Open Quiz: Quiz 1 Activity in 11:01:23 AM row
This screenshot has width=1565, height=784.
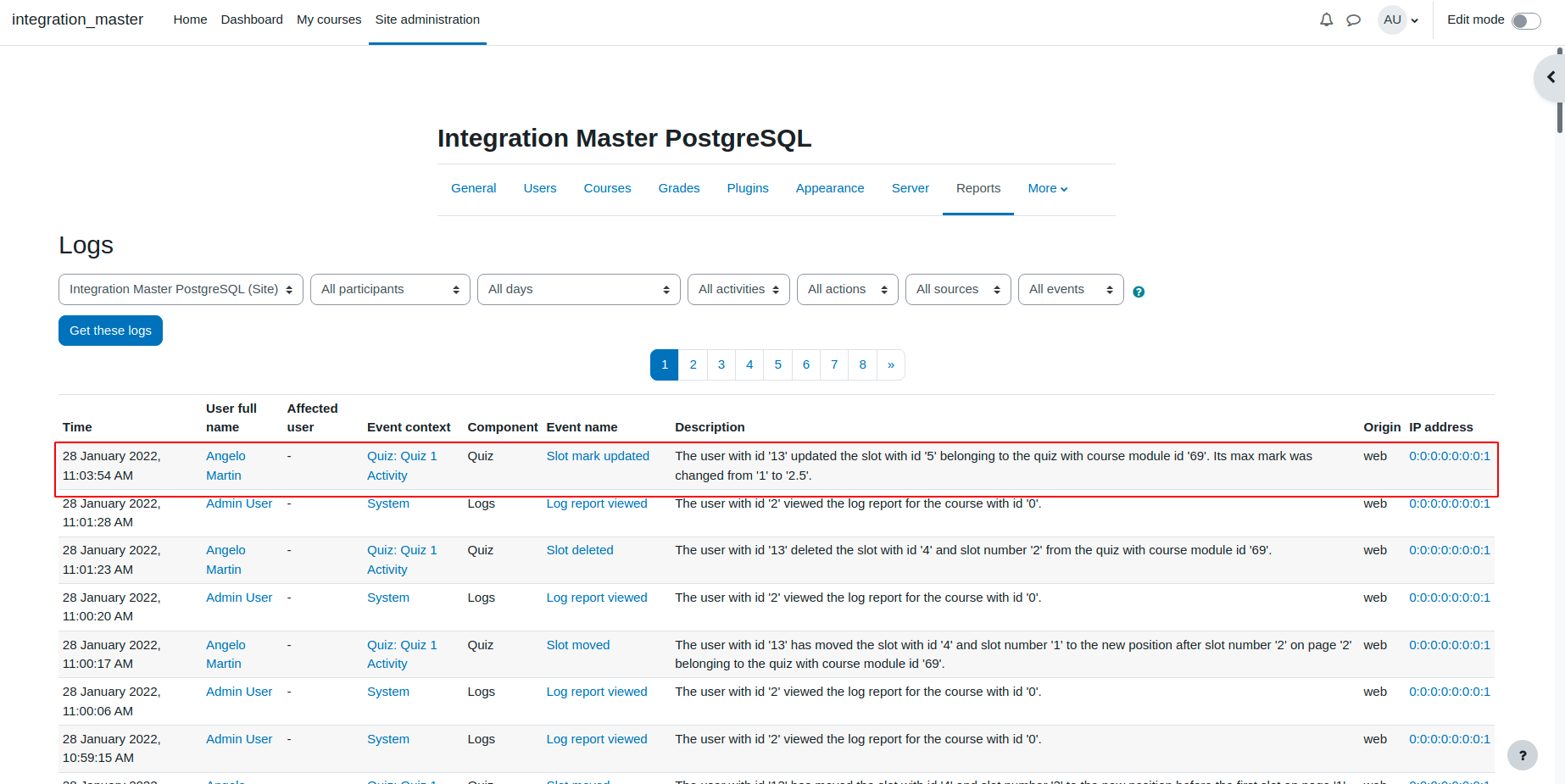[402, 559]
